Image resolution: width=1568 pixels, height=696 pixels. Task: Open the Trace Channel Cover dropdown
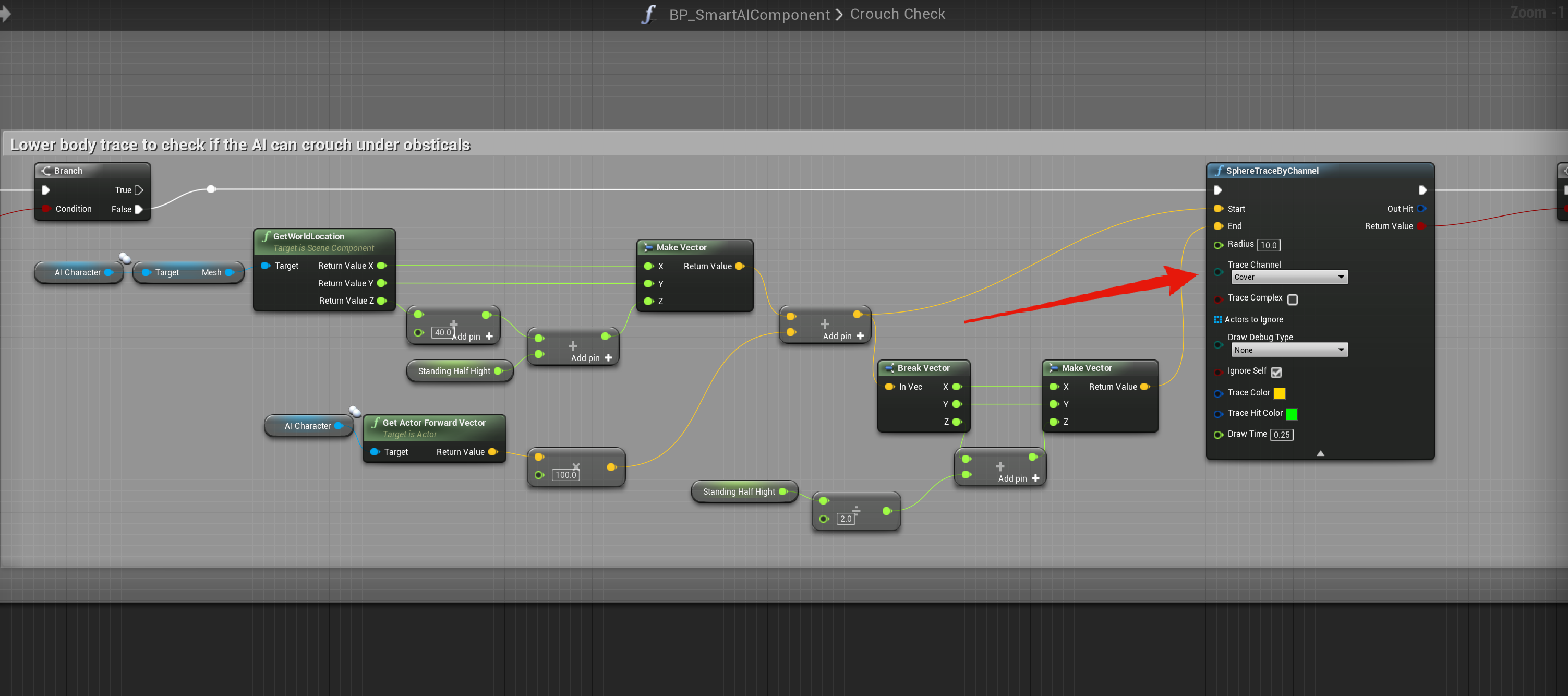[1288, 277]
